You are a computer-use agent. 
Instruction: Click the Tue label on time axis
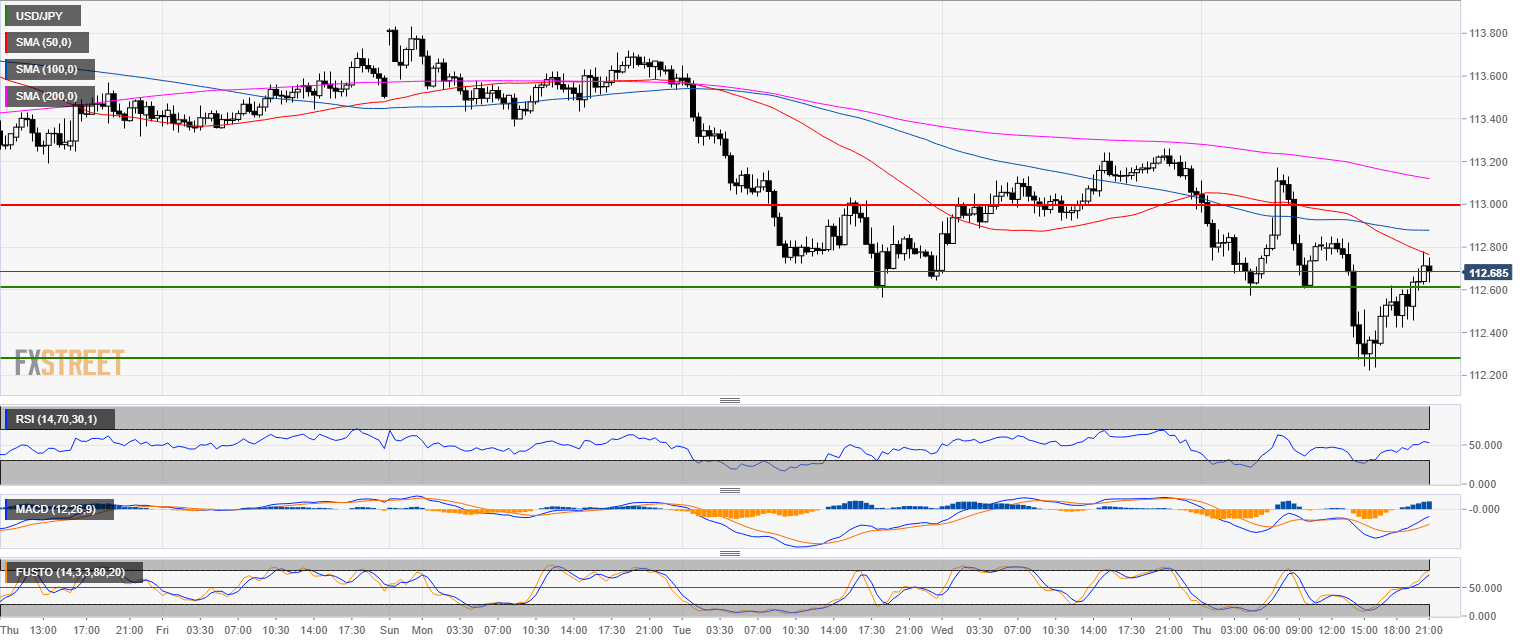point(681,631)
